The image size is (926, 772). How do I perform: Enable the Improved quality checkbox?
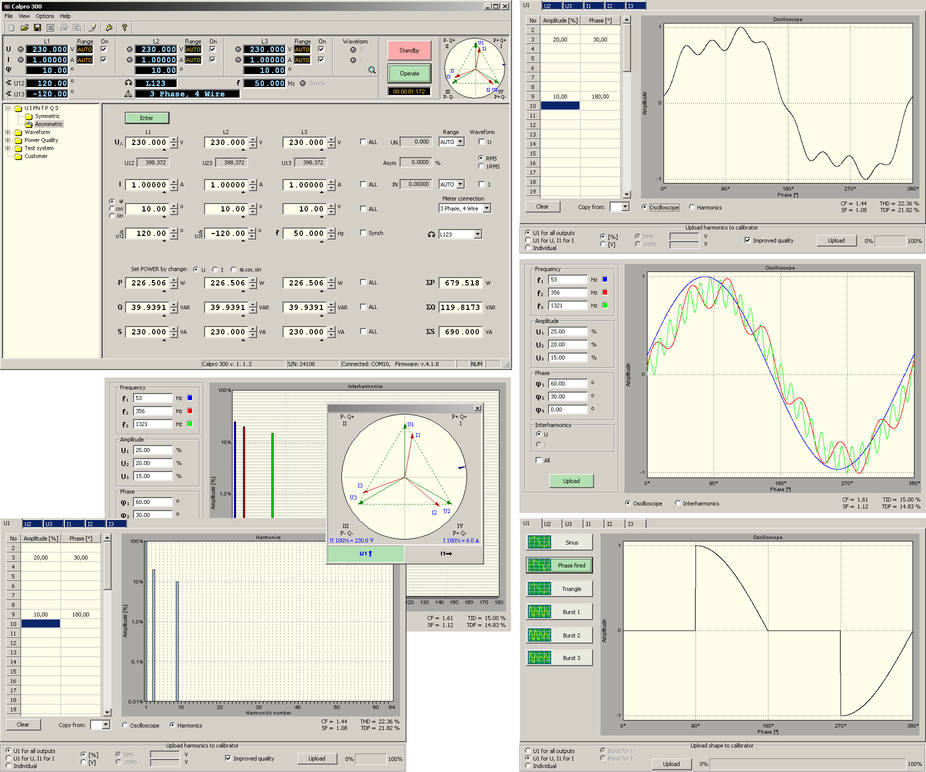point(745,240)
